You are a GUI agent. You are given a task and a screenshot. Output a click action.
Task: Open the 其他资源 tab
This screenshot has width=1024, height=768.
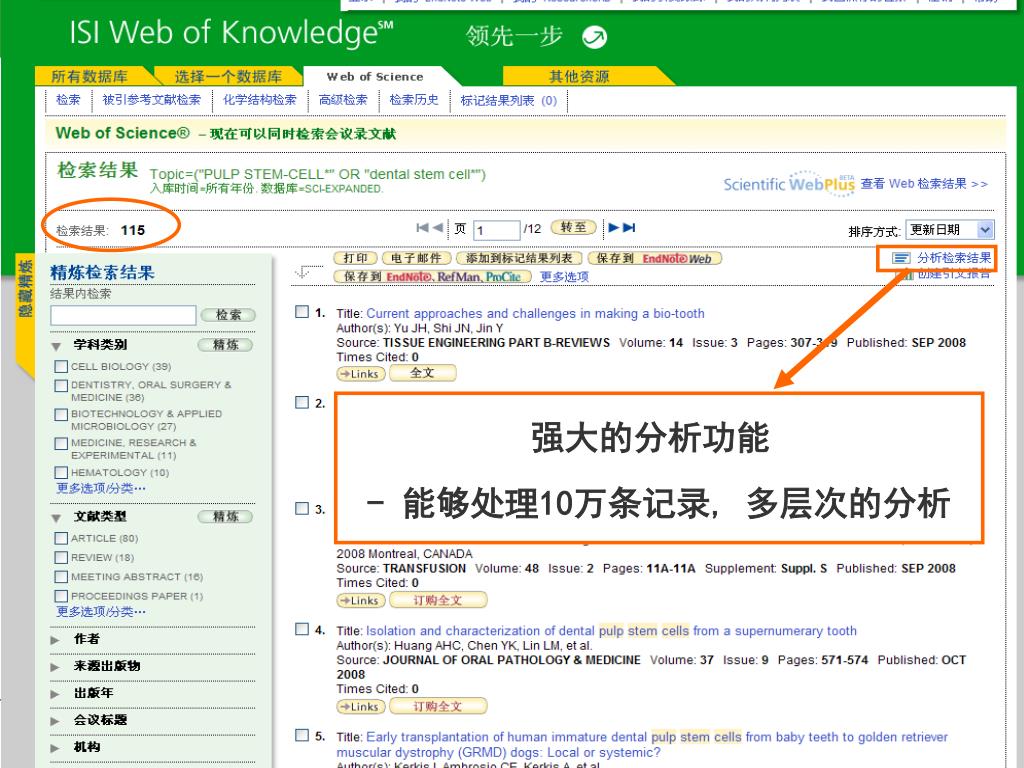(580, 76)
